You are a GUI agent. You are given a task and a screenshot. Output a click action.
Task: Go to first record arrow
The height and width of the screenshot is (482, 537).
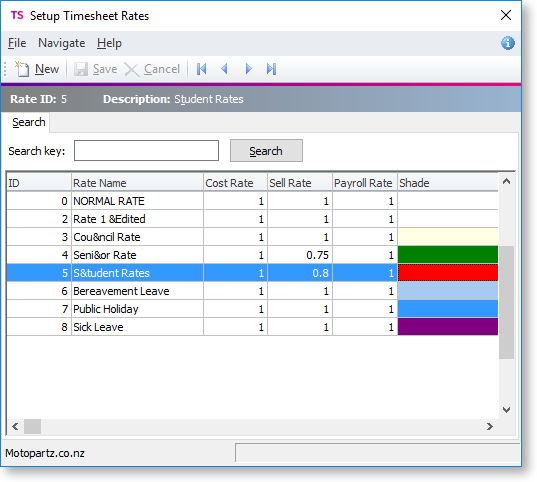coord(201,69)
